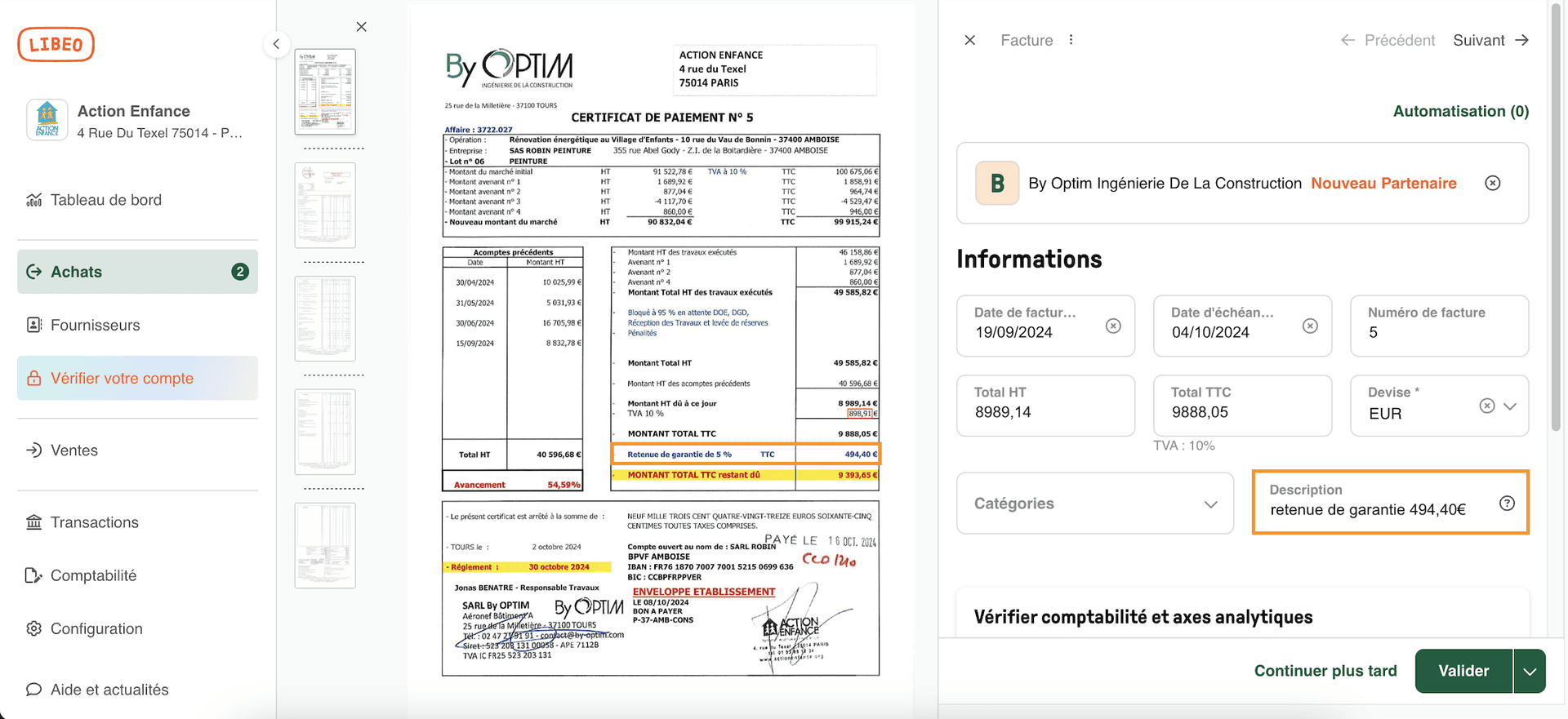Viewport: 1568px width, 719px height.
Task: Click the Tableau de bord chart icon
Action: (x=33, y=200)
